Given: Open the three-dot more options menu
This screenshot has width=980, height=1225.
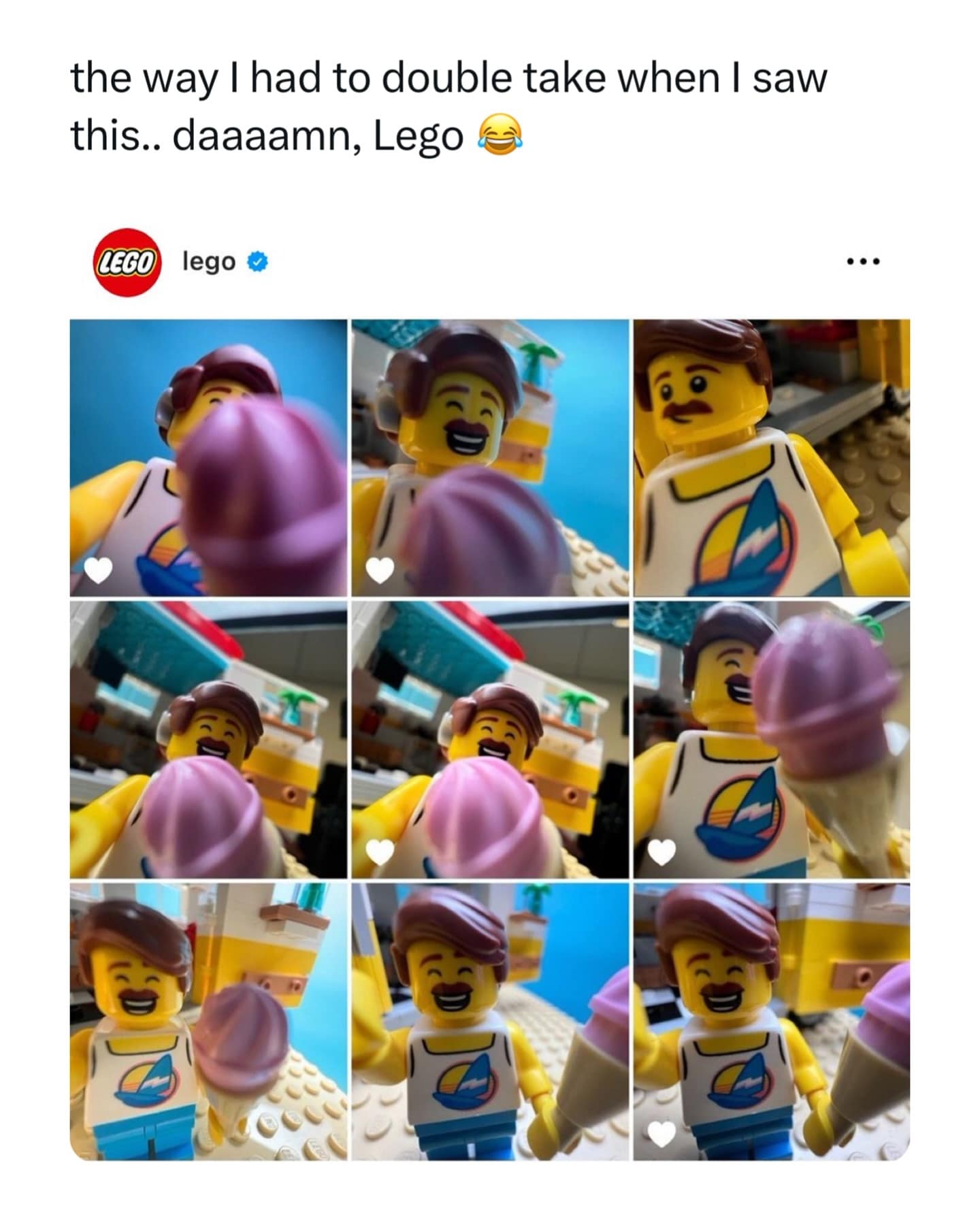Looking at the screenshot, I should click(x=864, y=261).
